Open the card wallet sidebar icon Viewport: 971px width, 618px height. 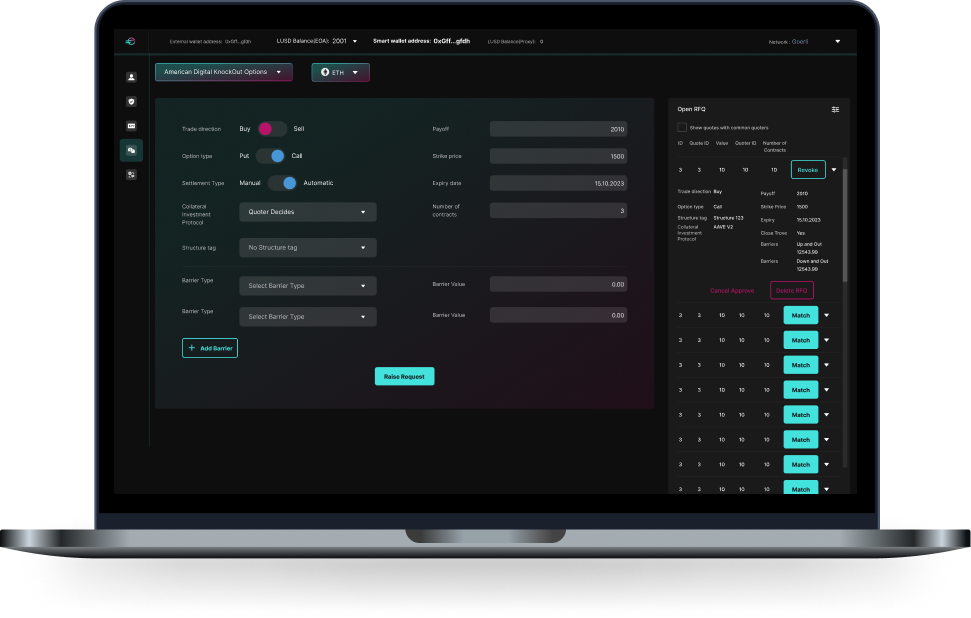pyautogui.click(x=130, y=126)
